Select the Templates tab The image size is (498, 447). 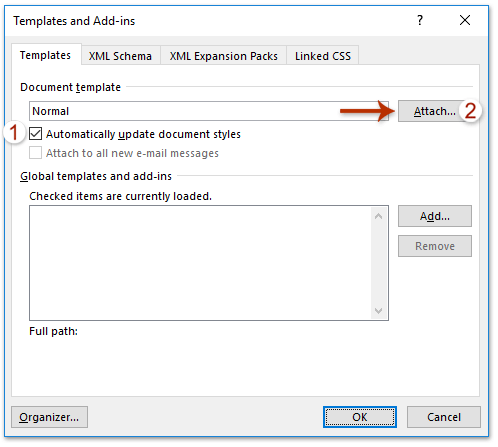(46, 55)
